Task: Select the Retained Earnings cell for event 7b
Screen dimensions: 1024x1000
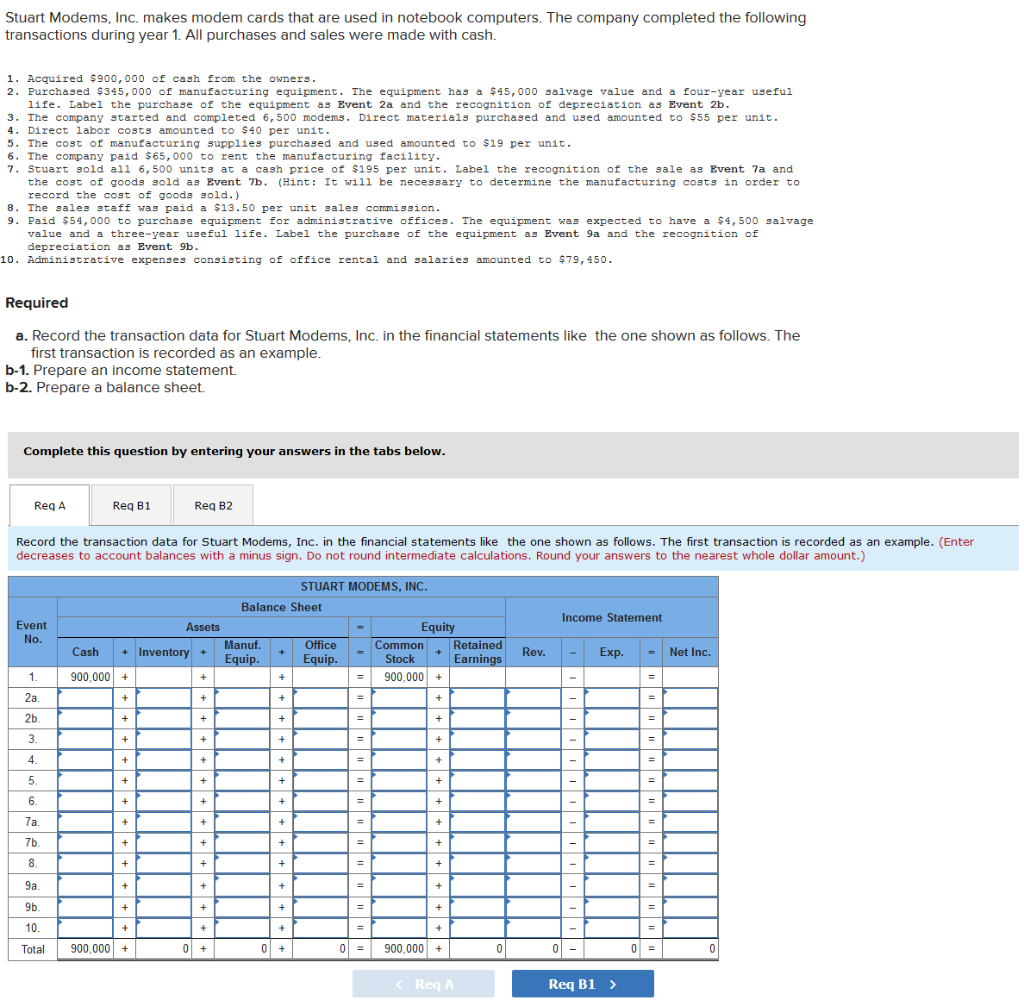Action: [x=477, y=843]
